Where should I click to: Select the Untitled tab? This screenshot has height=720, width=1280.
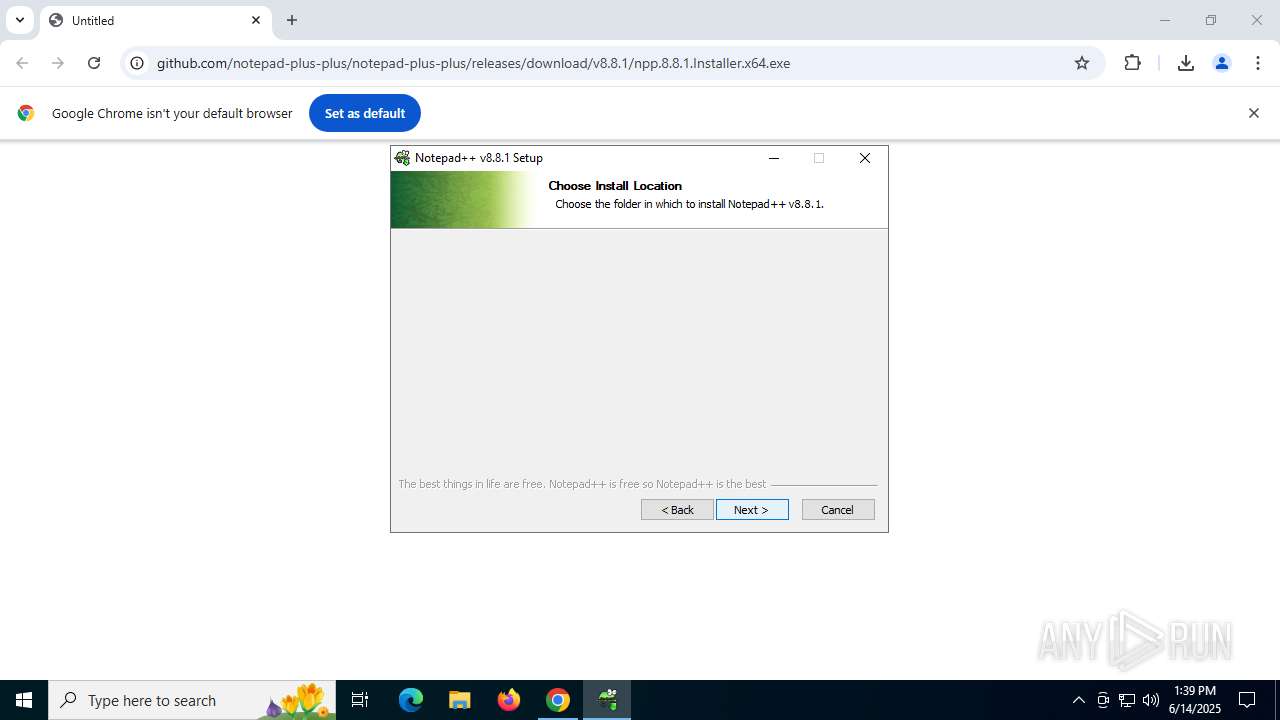(155, 20)
